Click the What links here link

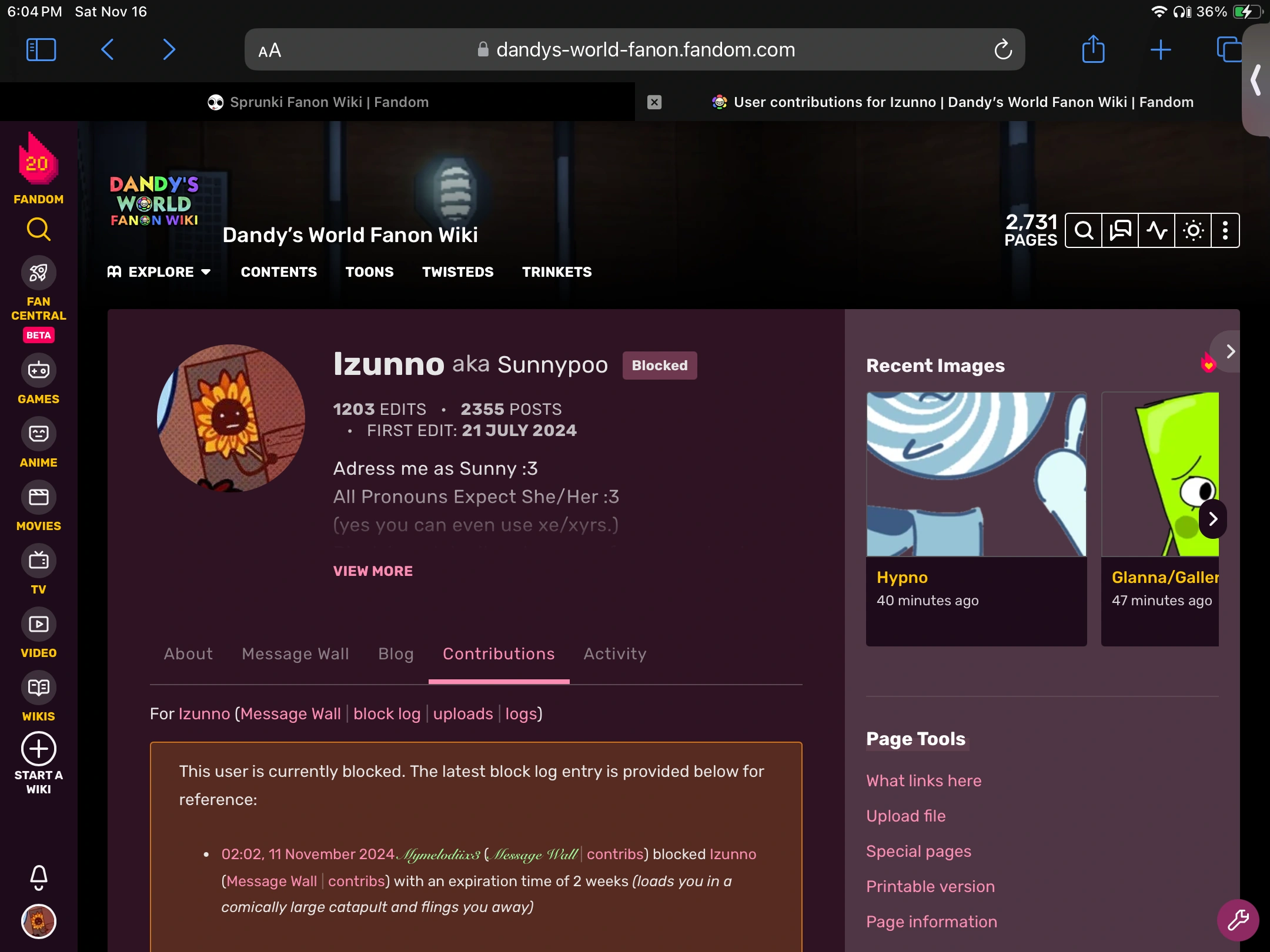pyautogui.click(x=923, y=780)
